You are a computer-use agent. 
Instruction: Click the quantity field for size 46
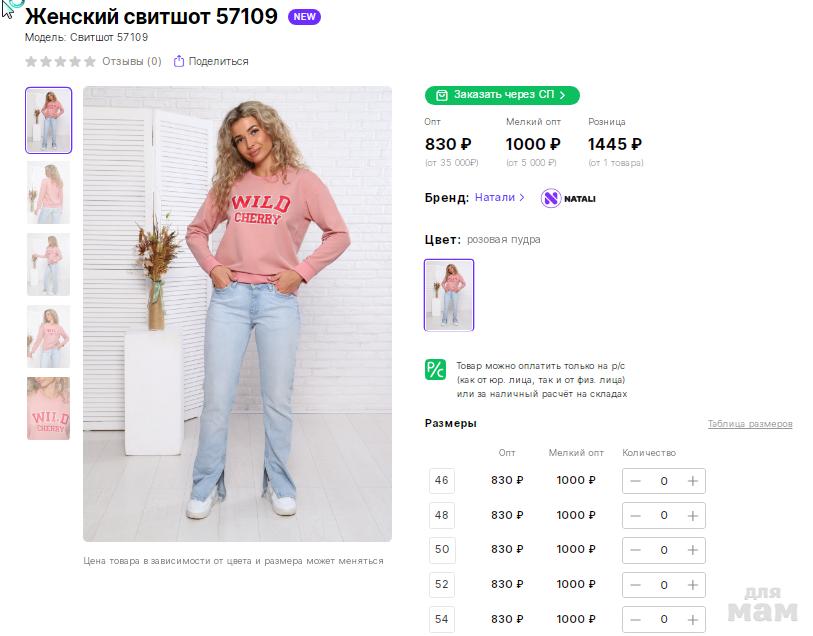(x=664, y=481)
